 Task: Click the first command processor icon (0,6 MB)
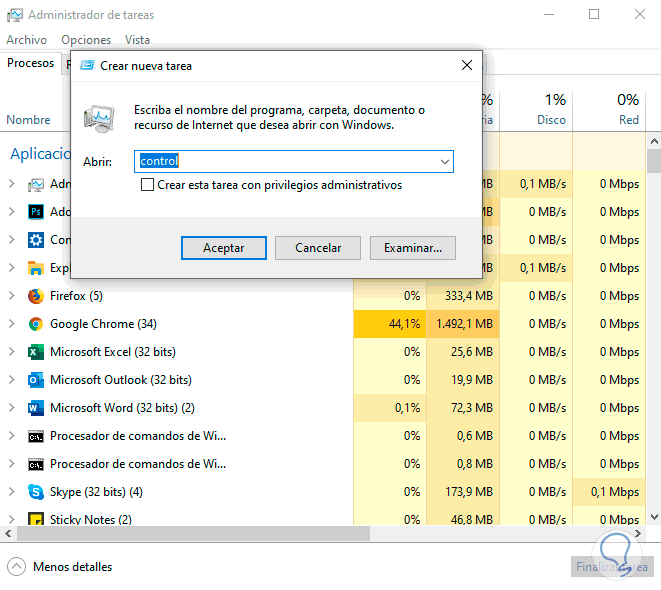point(36,437)
